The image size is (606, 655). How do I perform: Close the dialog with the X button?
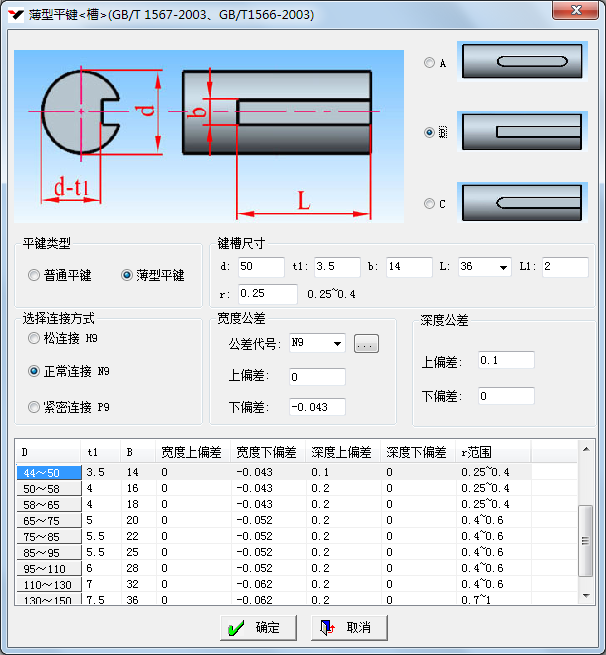pos(576,10)
